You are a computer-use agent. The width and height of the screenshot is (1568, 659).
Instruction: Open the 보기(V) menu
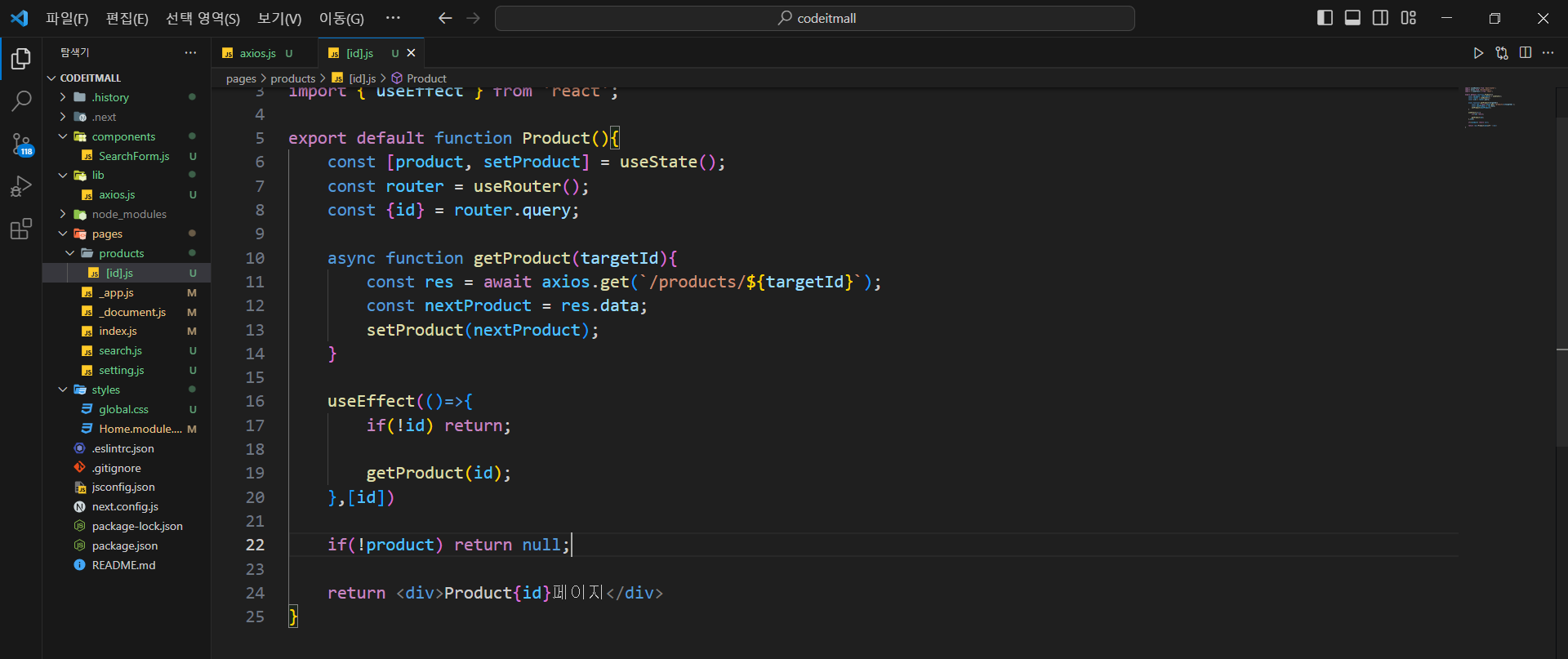pos(279,18)
